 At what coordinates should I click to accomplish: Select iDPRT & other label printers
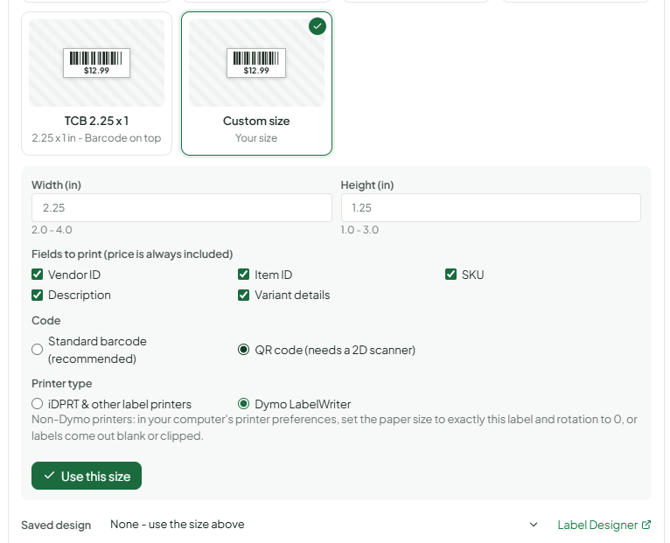(37, 404)
